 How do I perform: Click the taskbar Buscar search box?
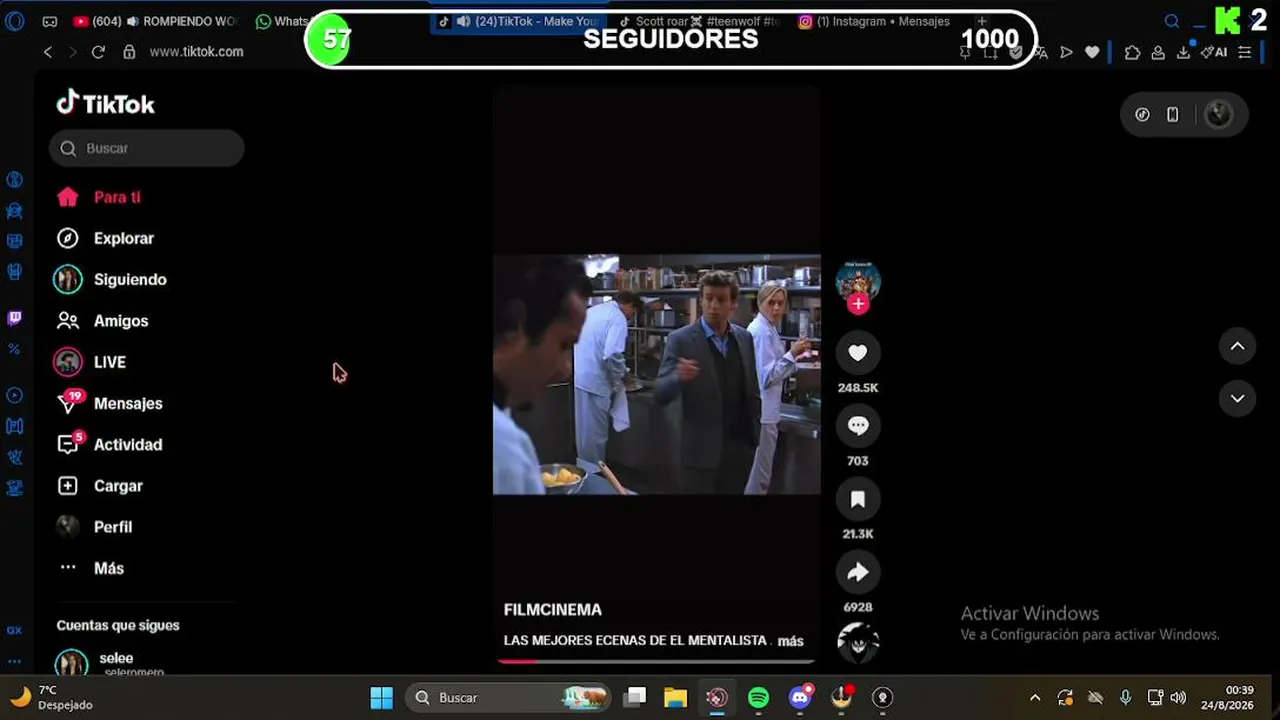coord(507,698)
